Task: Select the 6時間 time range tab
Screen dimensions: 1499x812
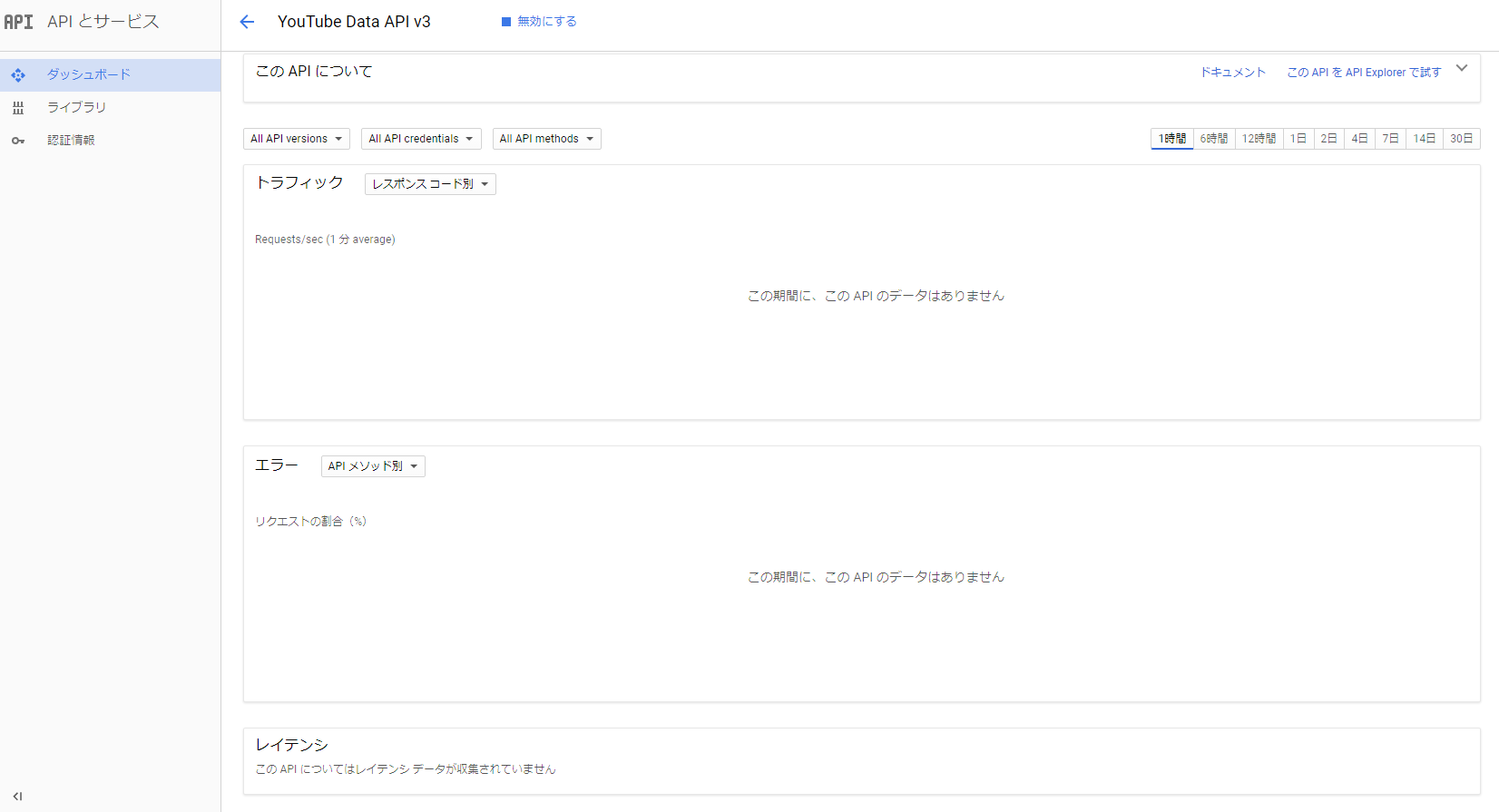Action: coord(1214,139)
